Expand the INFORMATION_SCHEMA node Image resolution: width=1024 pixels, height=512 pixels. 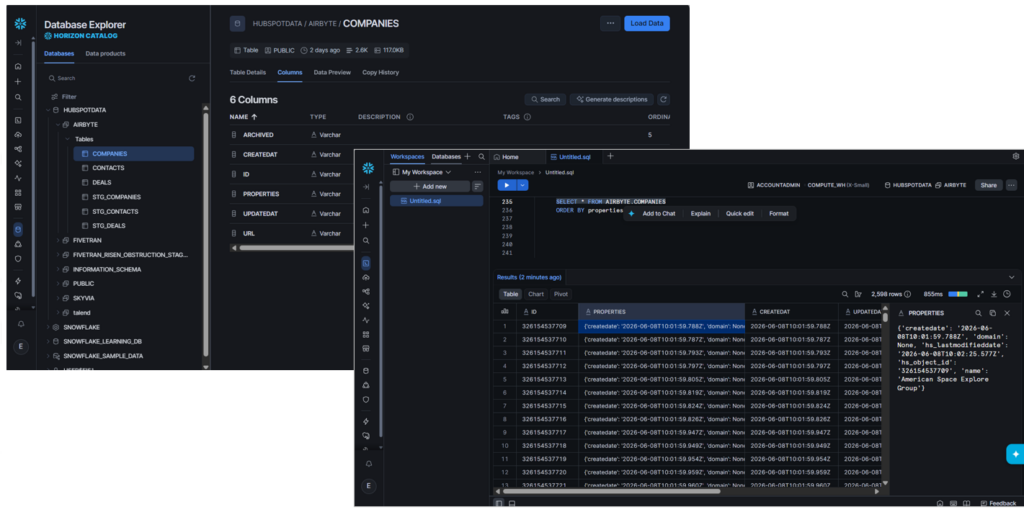click(x=57, y=269)
